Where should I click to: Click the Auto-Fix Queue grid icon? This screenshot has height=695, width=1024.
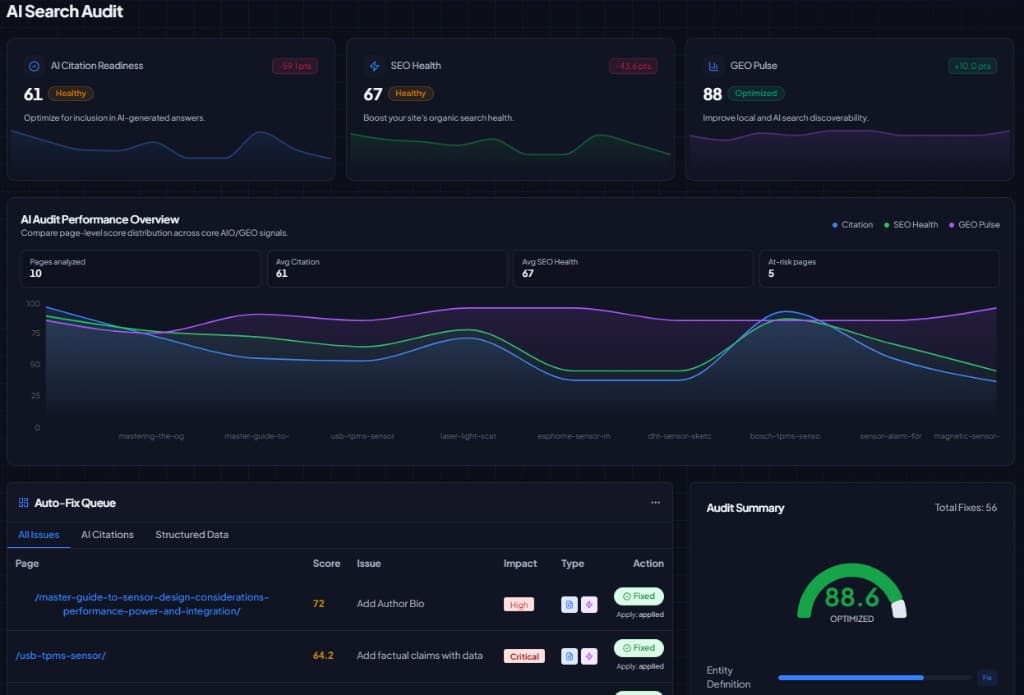tap(25, 503)
